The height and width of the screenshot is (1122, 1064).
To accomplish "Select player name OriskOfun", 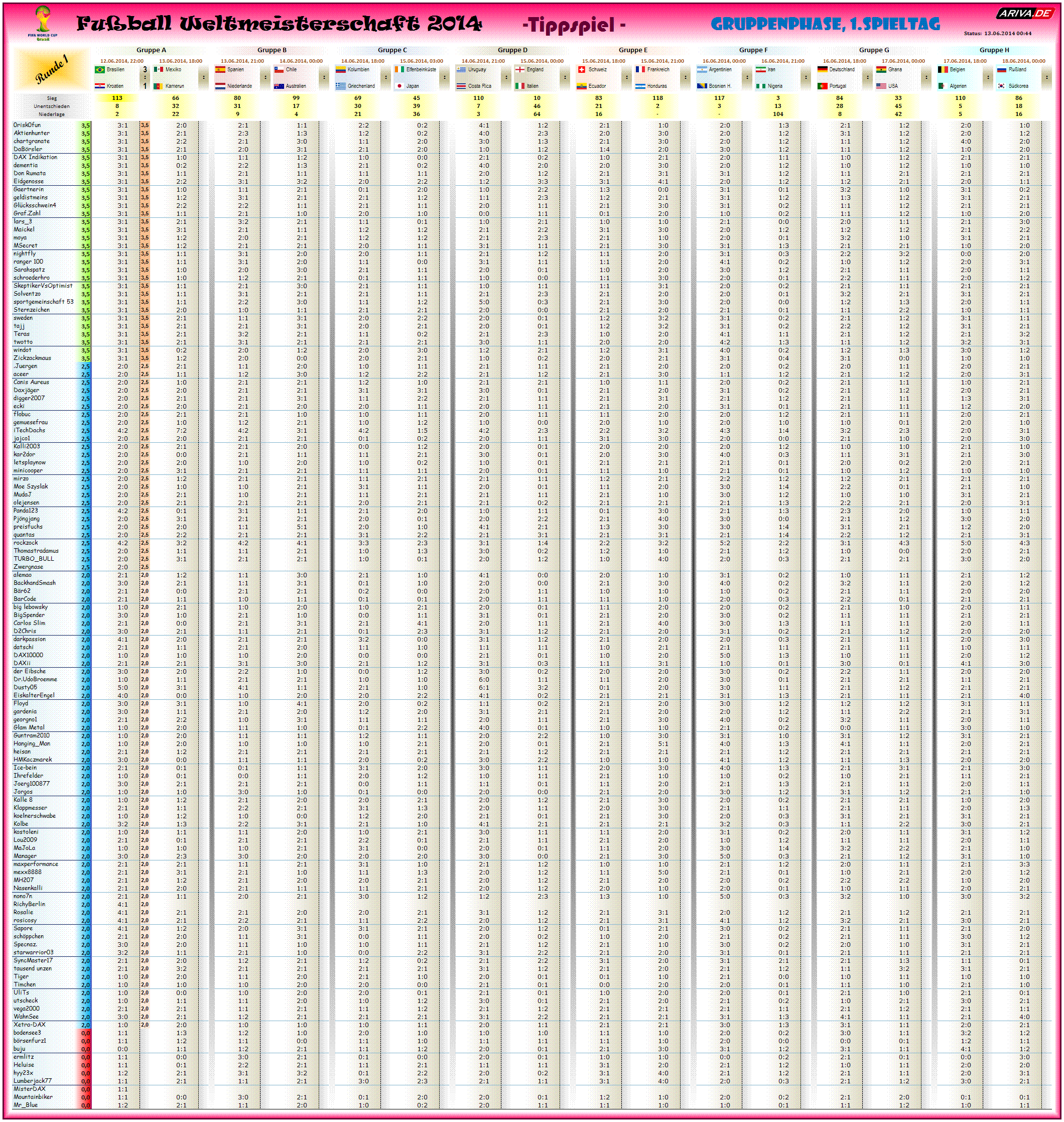I will (x=27, y=126).
